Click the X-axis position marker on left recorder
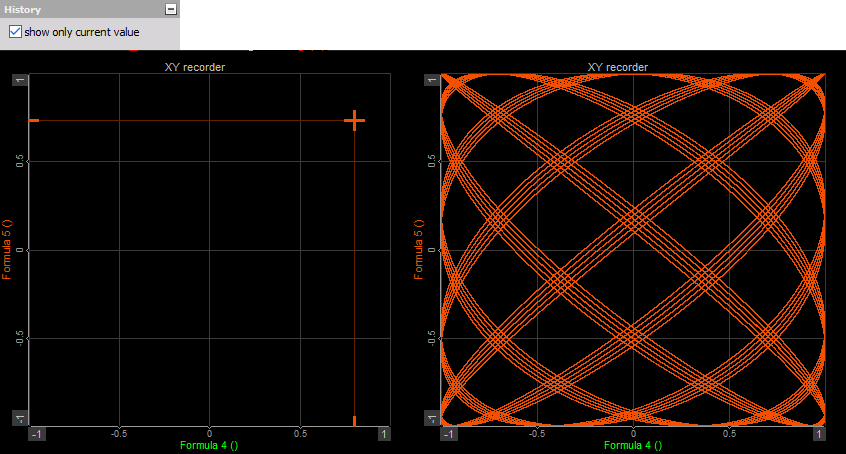 354,421
